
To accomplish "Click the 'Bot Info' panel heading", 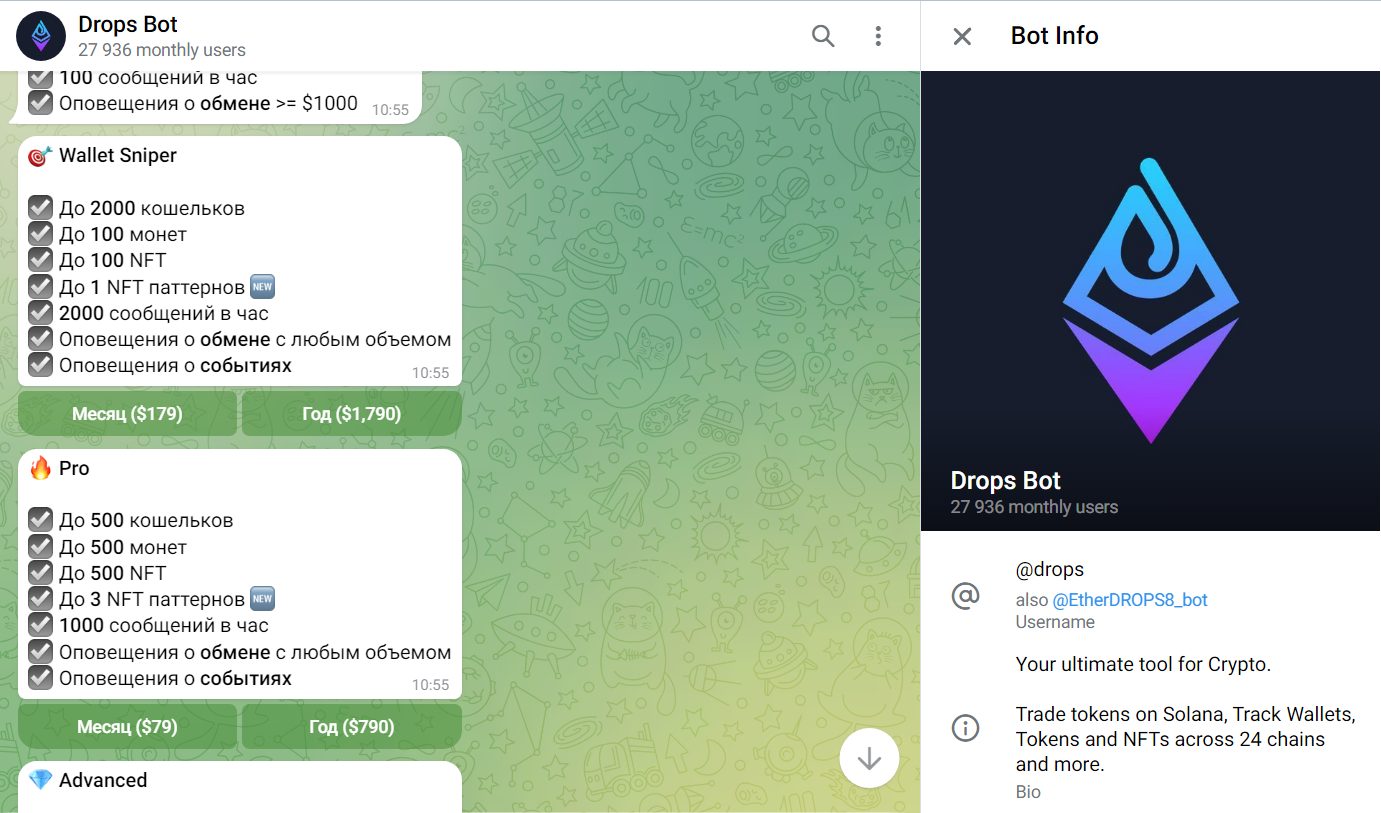I will click(1055, 36).
